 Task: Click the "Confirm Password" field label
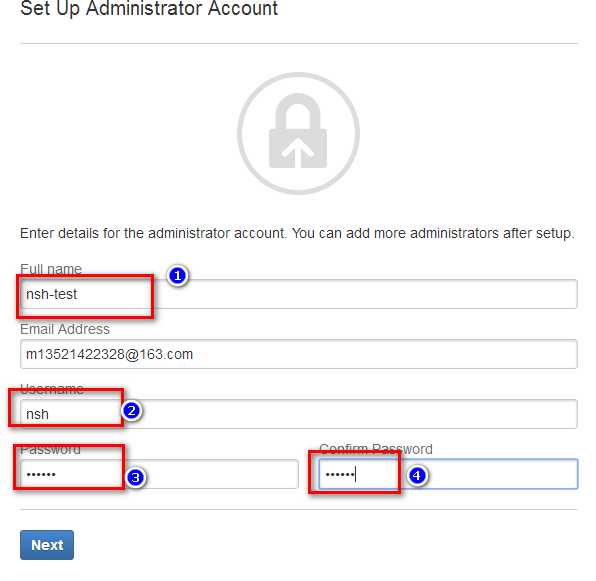point(376,449)
